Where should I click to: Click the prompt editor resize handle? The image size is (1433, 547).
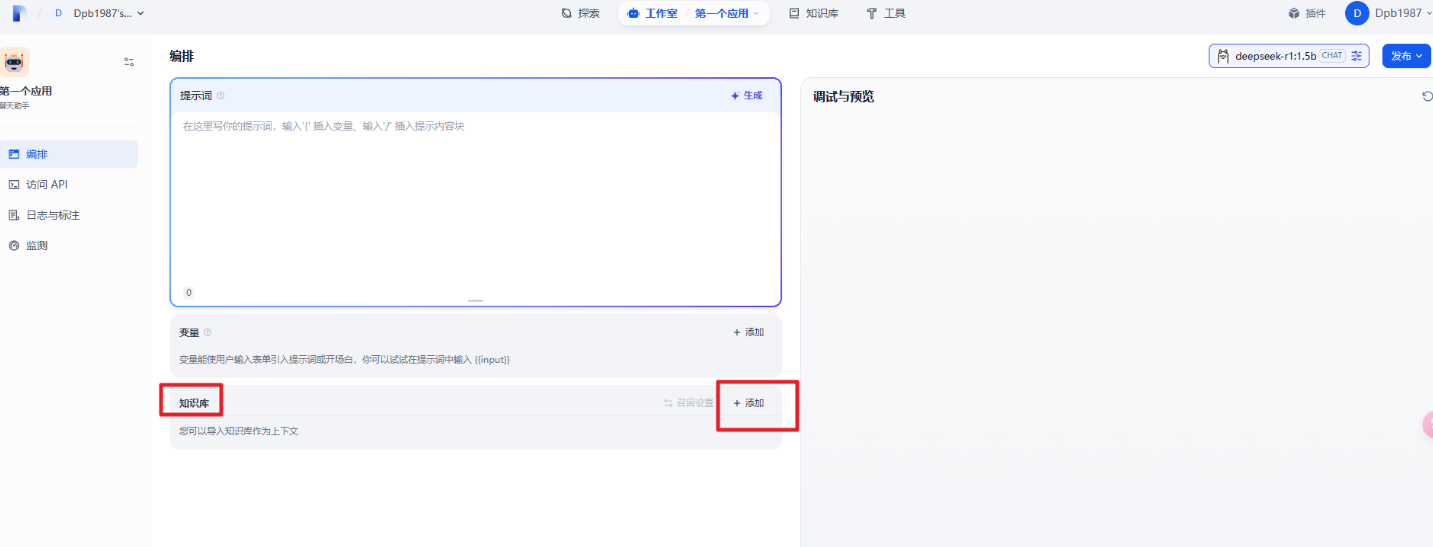pos(475,300)
